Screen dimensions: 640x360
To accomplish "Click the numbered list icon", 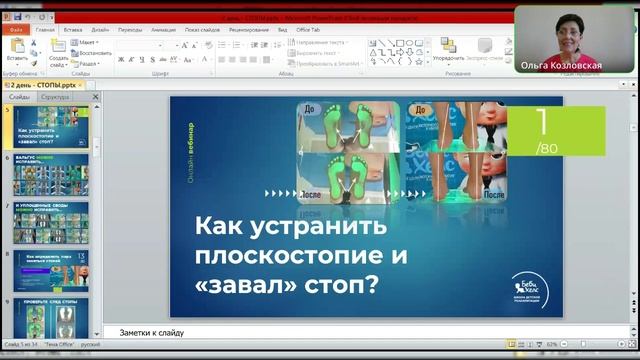I will tap(237, 45).
